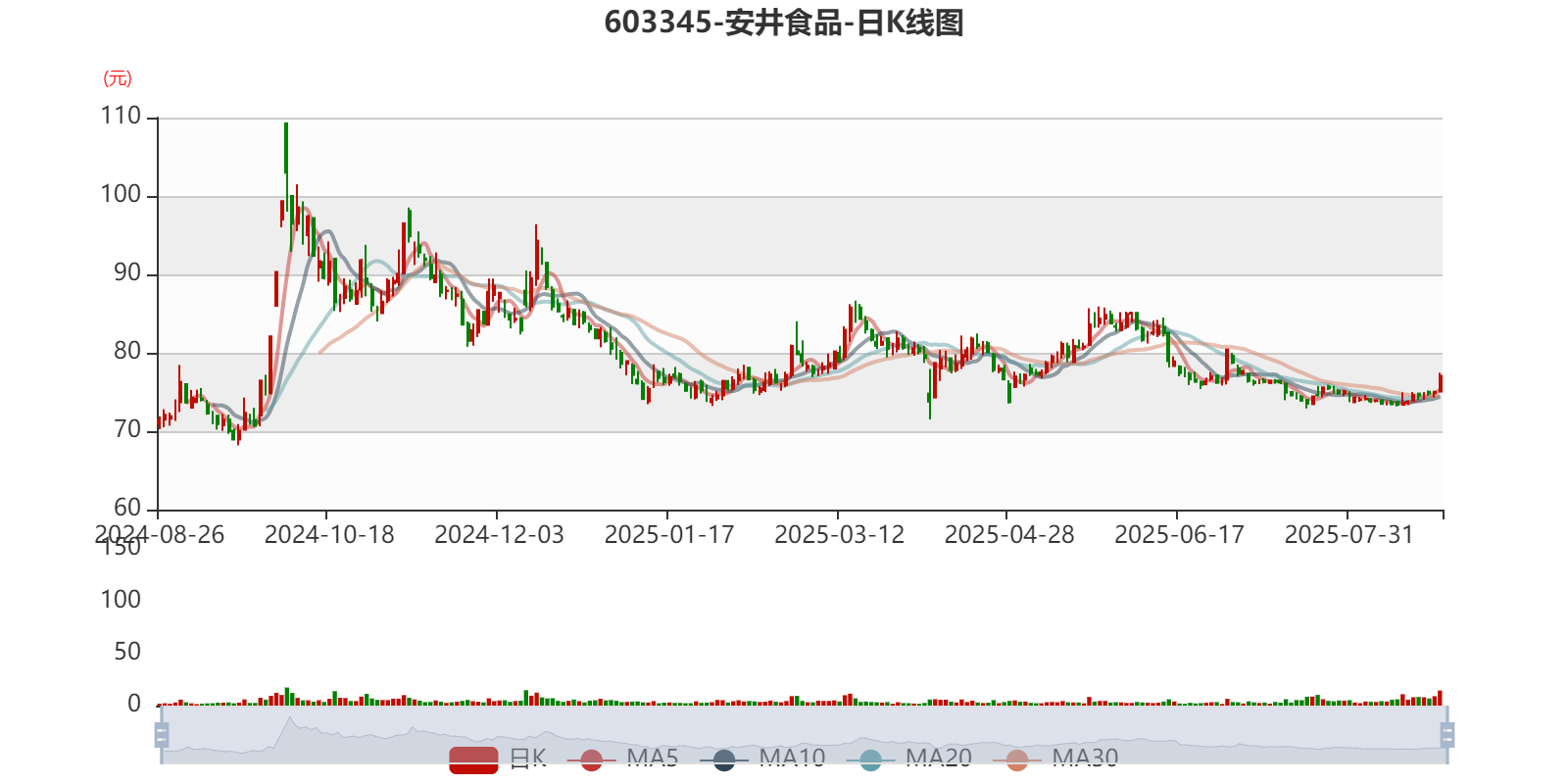Image resolution: width=1568 pixels, height=784 pixels.
Task: Toggle the MA10 line legend
Action: (x=762, y=759)
